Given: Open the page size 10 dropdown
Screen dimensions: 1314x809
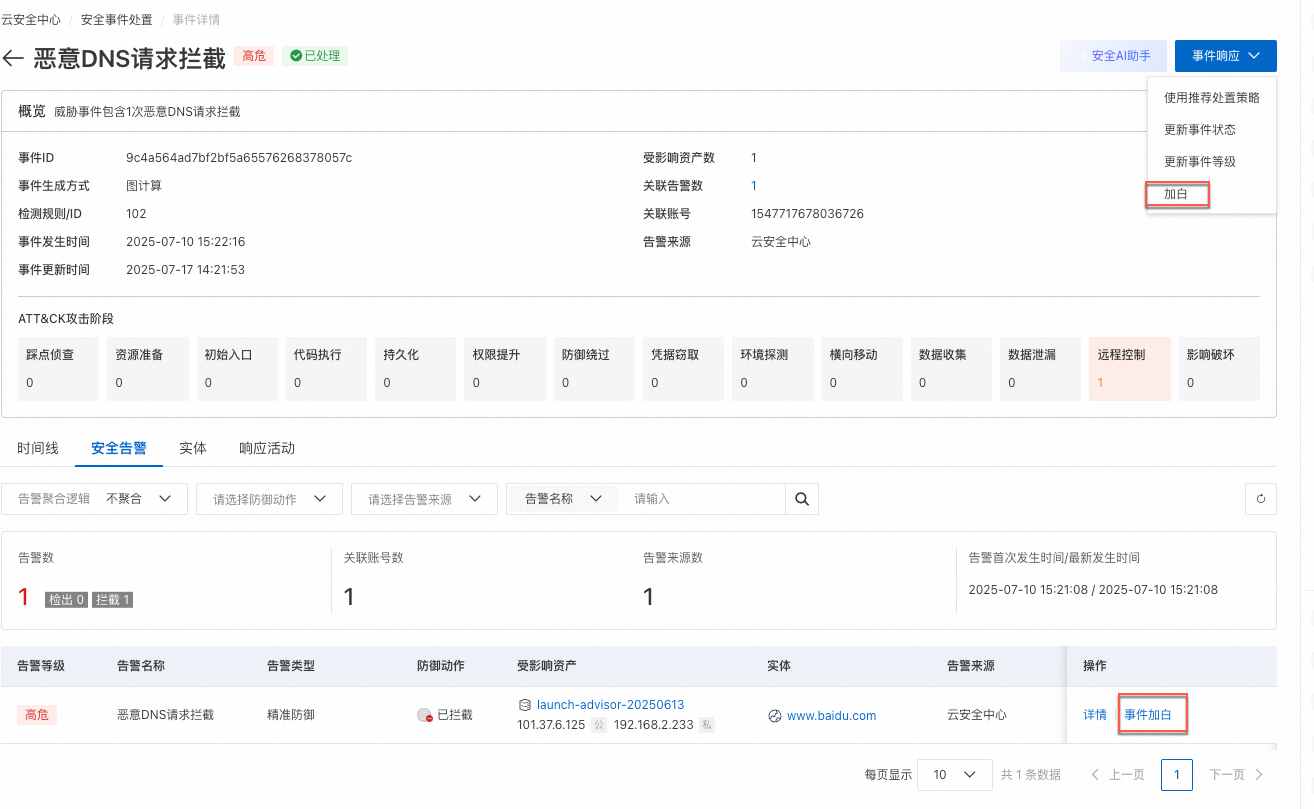Looking at the screenshot, I should tap(955, 774).
